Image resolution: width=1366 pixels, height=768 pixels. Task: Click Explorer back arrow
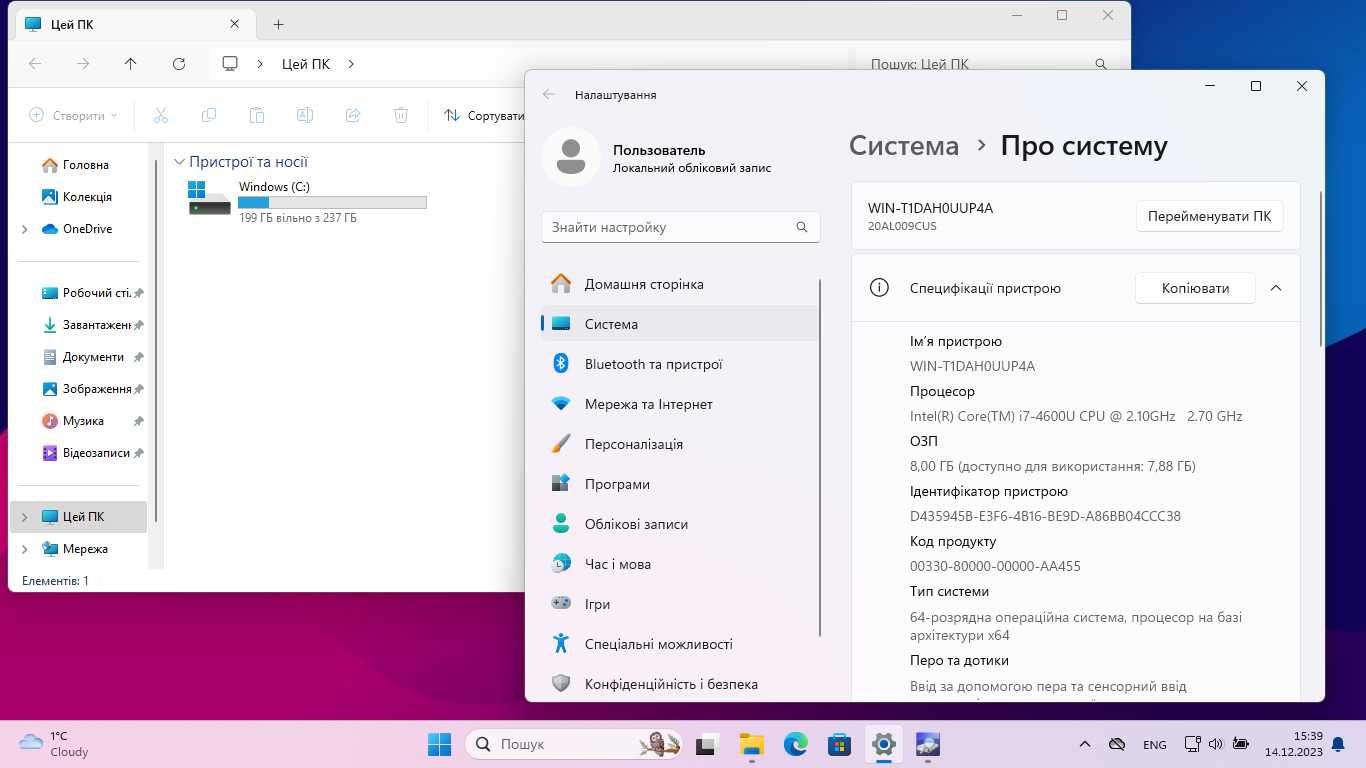[35, 64]
